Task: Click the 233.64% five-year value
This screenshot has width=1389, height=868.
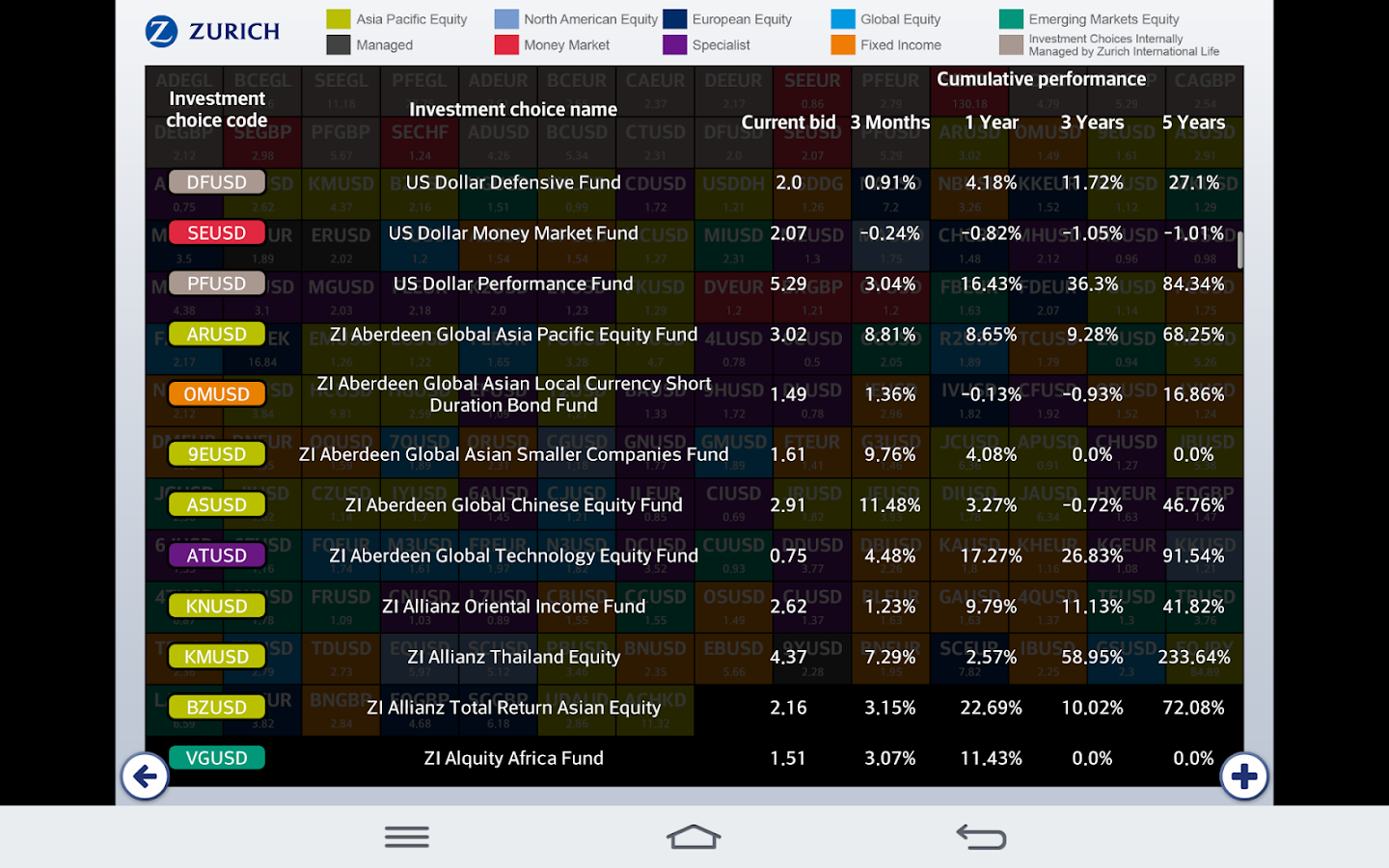Action: pyautogui.click(x=1194, y=657)
